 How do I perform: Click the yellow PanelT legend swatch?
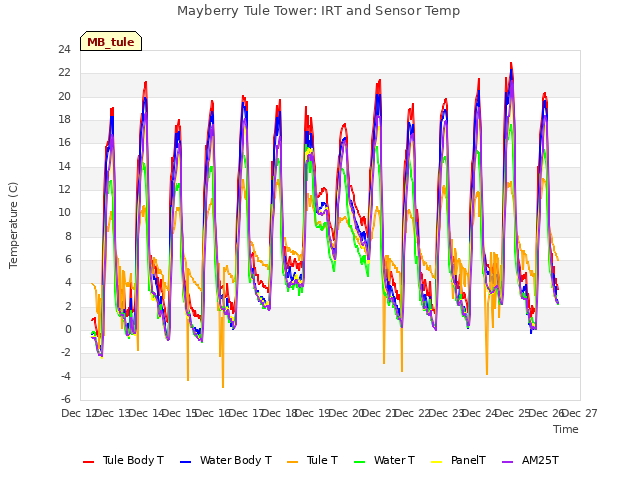click(x=437, y=462)
